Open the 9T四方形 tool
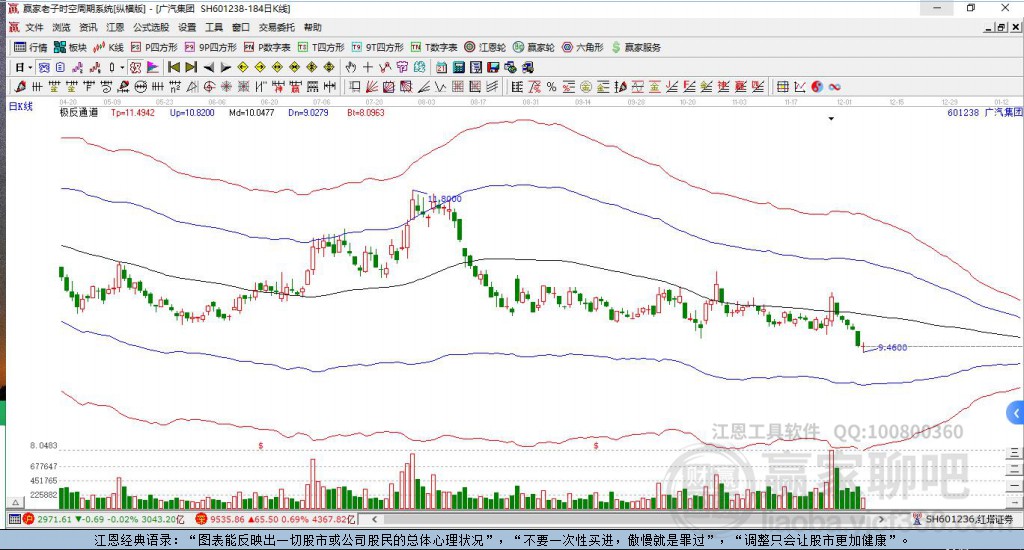Screen dimensions: 1024x550 [x=377, y=47]
